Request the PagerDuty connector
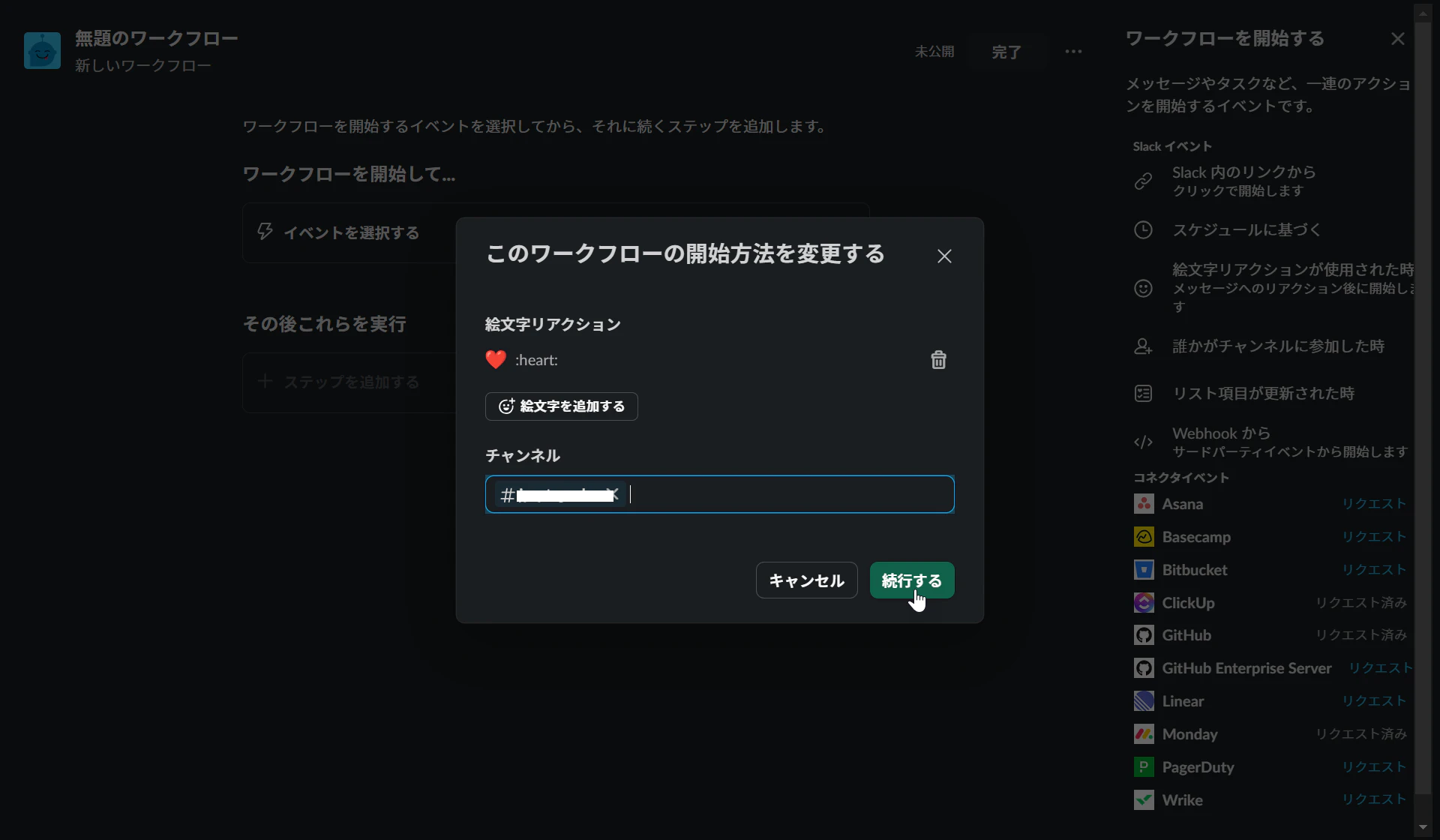This screenshot has width=1440, height=840. pyautogui.click(x=1374, y=767)
